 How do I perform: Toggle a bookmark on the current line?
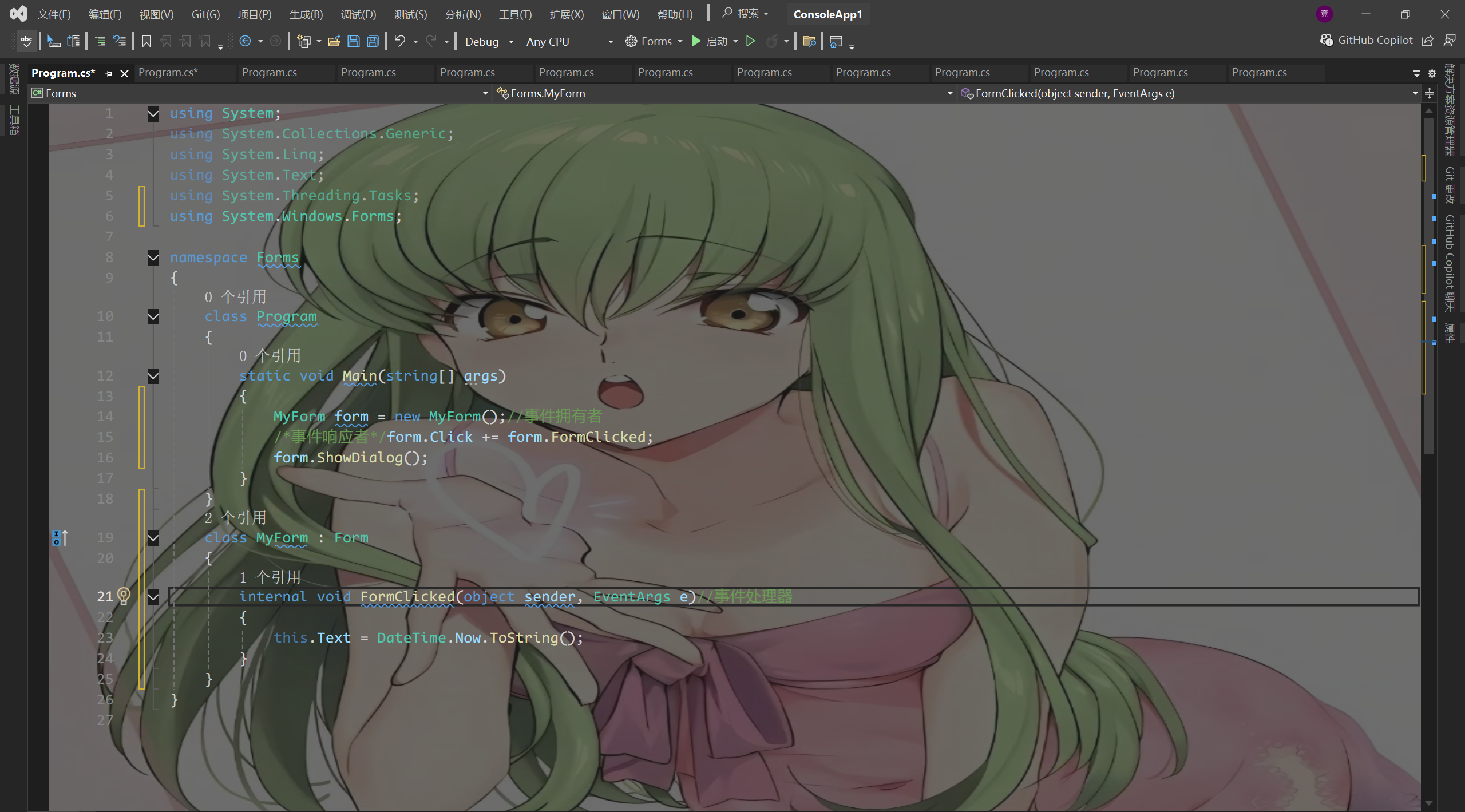(146, 41)
